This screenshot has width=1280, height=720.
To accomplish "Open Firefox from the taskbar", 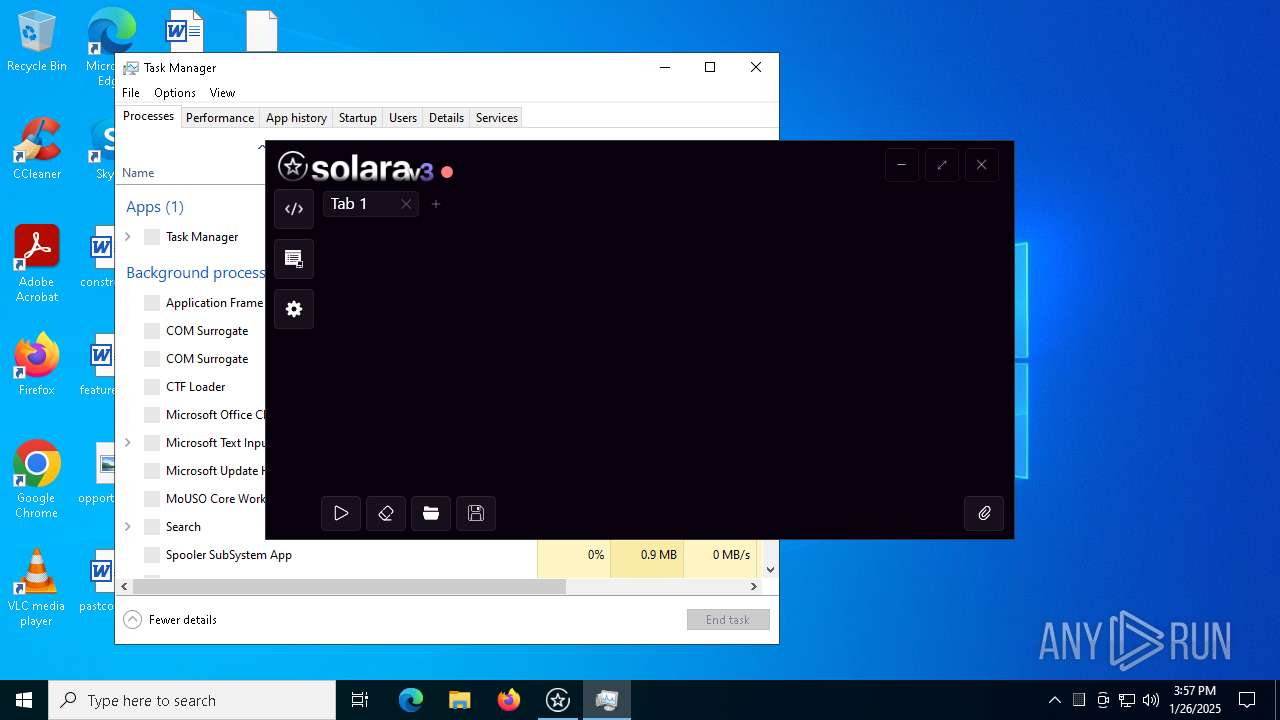I will (x=508, y=700).
